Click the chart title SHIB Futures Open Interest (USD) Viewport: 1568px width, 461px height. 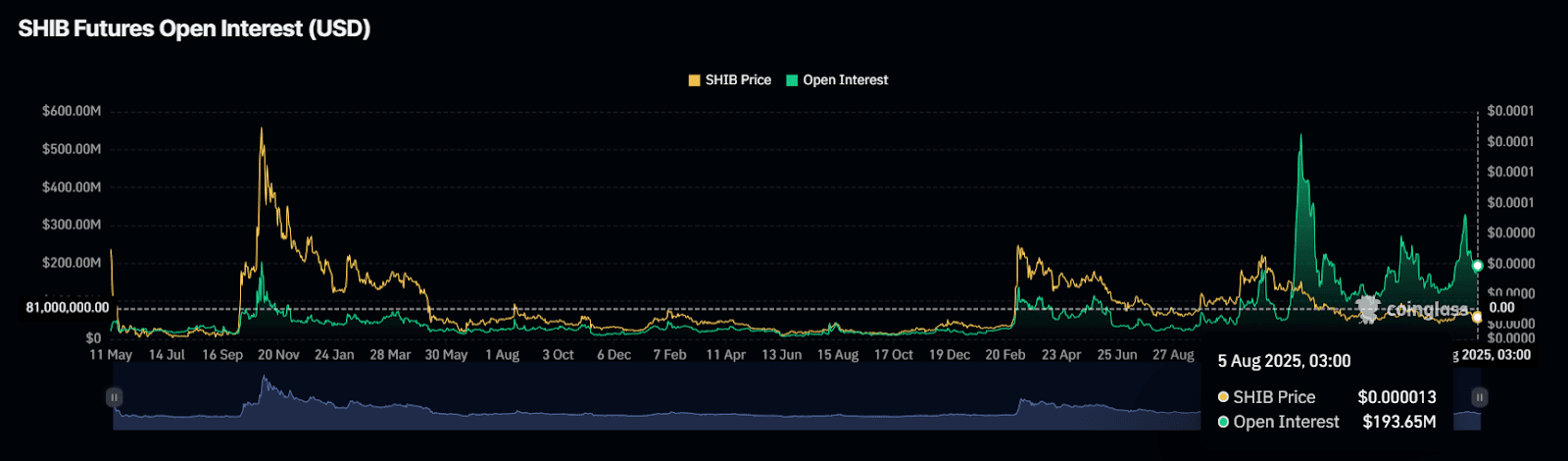tap(194, 28)
